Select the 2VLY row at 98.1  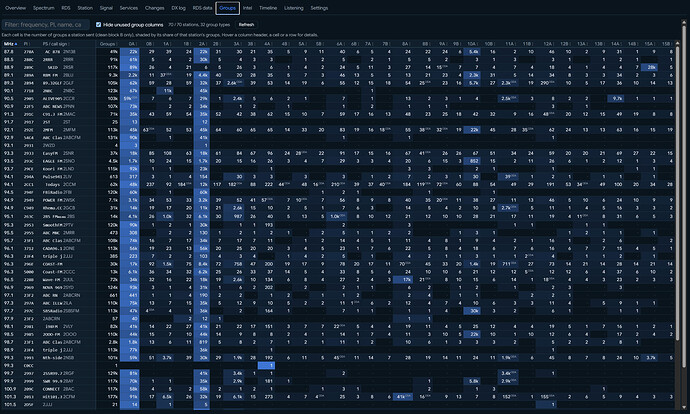point(338,326)
